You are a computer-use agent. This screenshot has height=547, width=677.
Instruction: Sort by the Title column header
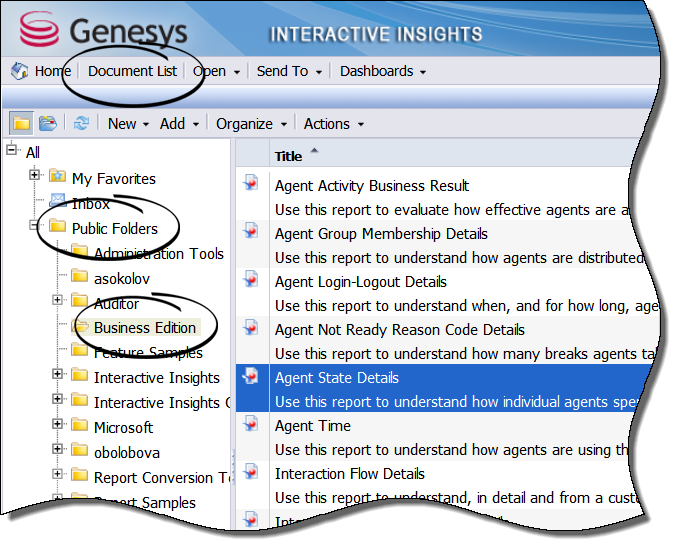pos(288,156)
